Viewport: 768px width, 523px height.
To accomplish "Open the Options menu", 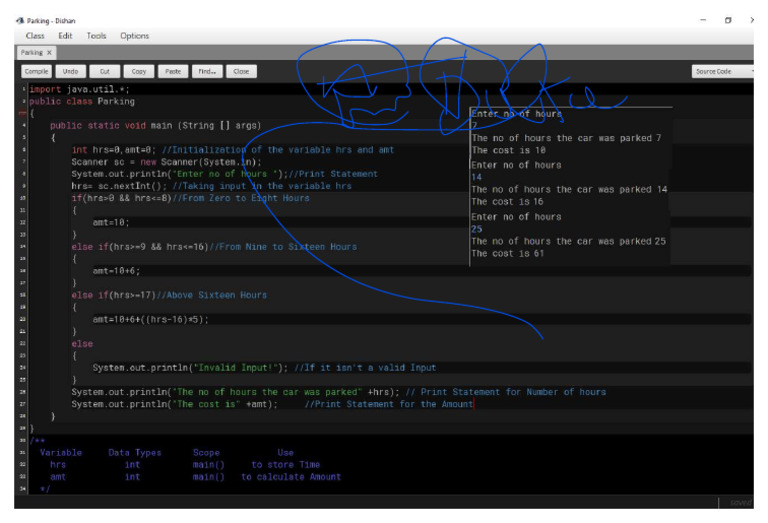I will [x=134, y=36].
